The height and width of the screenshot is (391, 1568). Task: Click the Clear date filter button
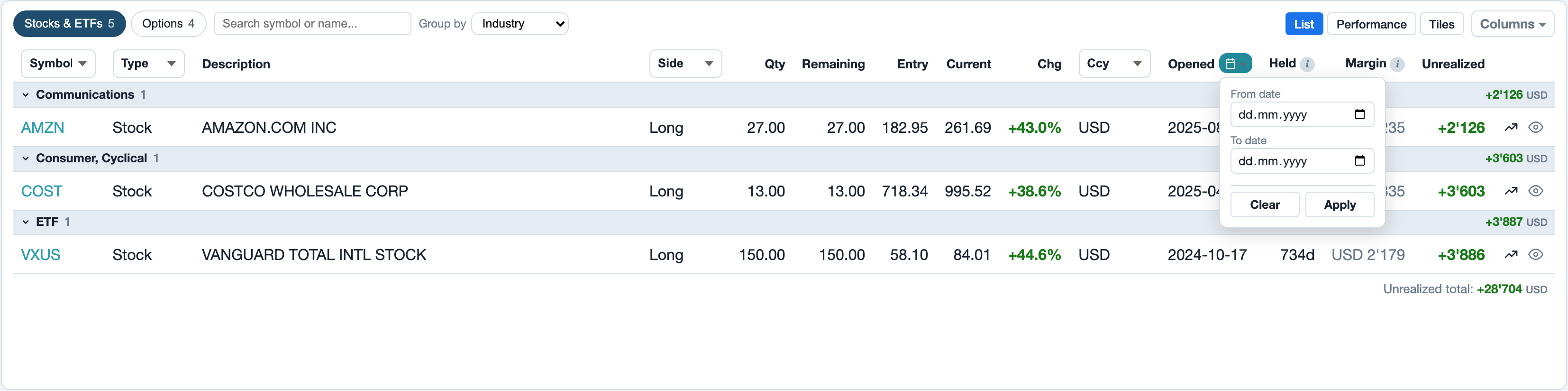[x=1265, y=205]
